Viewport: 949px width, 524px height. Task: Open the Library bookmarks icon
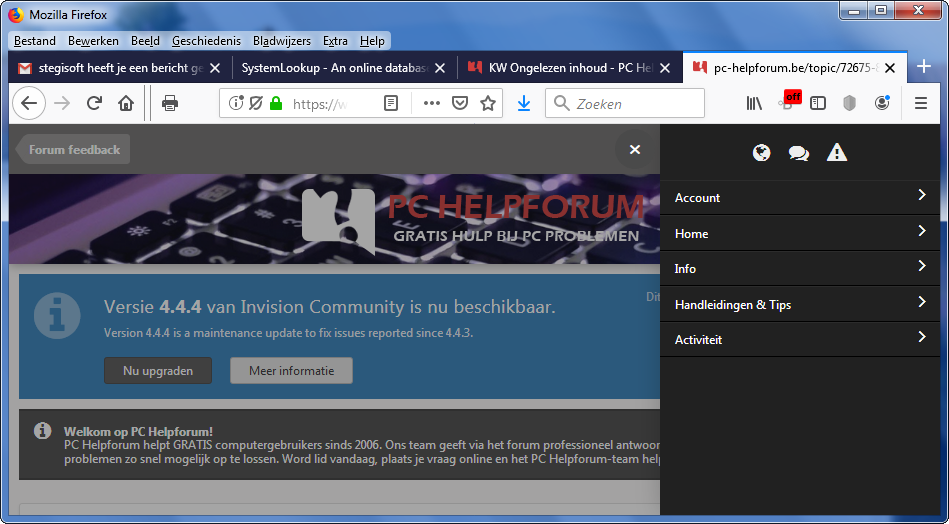[754, 103]
